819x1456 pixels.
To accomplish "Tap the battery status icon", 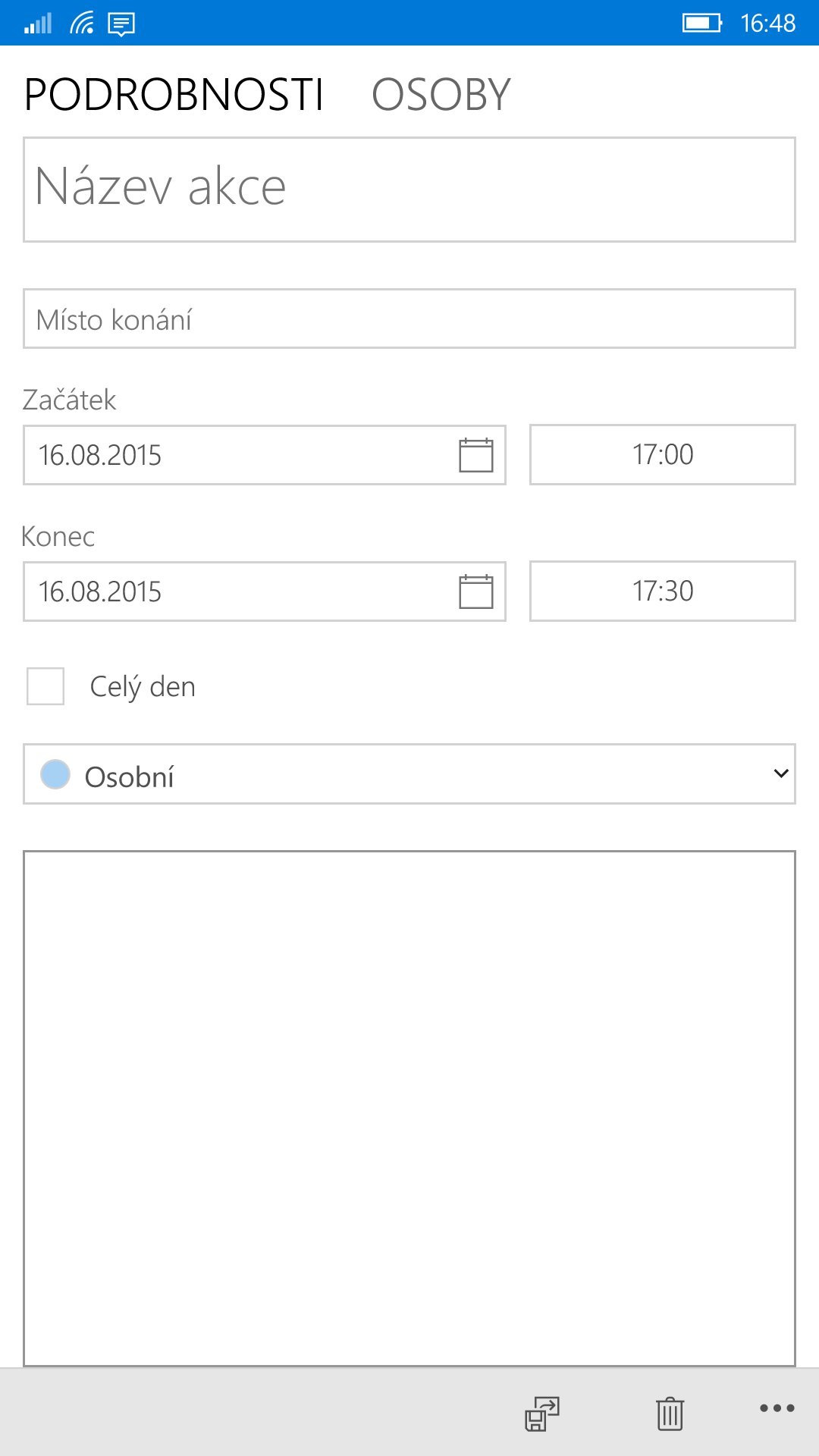I will (702, 23).
